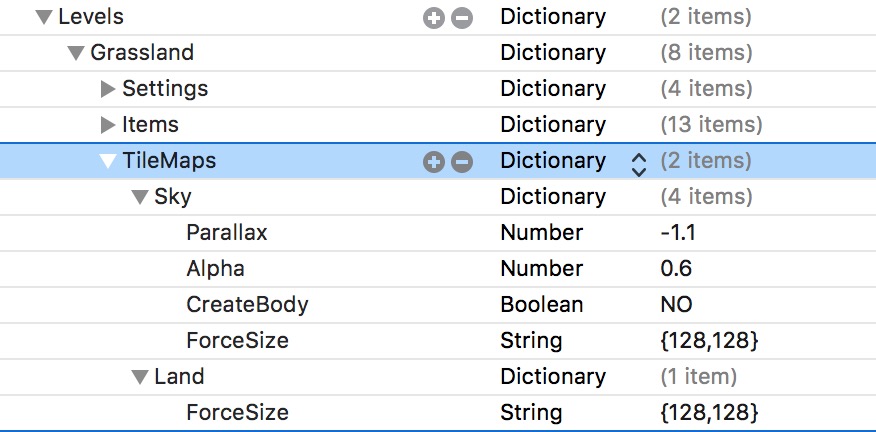Screen dimensions: 876x432
Task: Collapse the Land dictionary
Action: pos(140,377)
